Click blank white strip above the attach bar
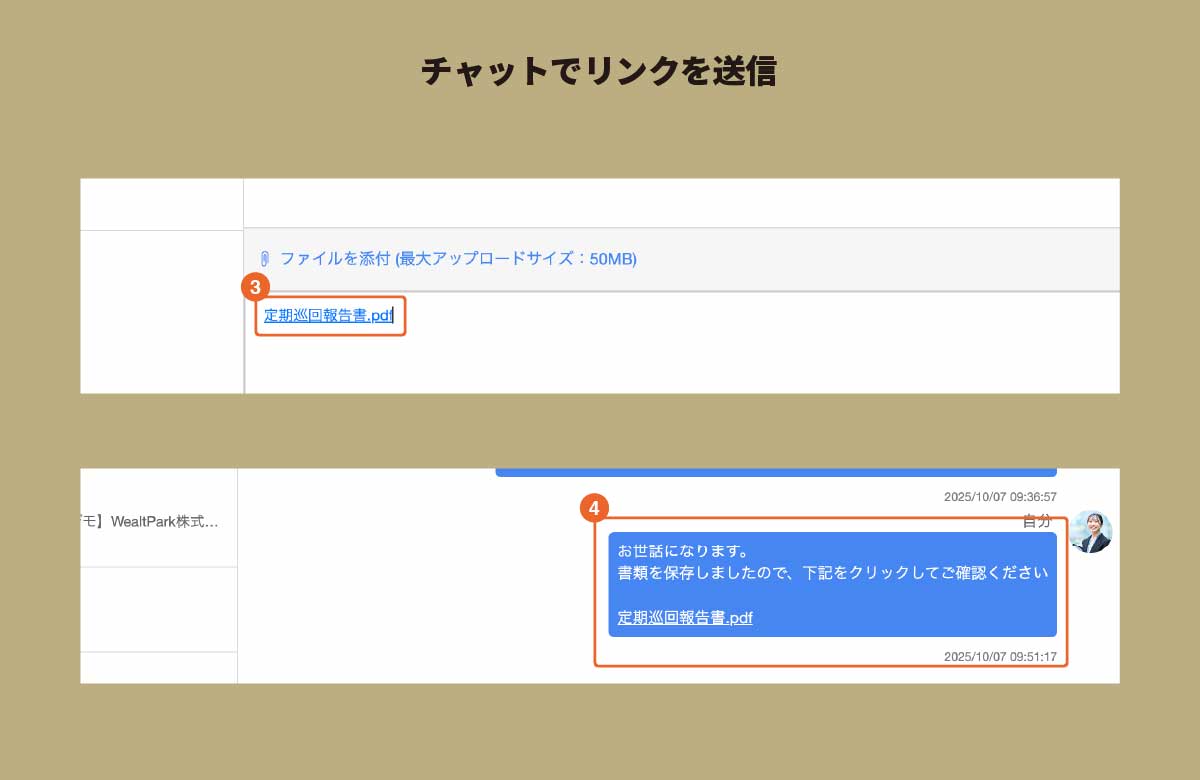Screen dimensions: 1200x780 680,203
